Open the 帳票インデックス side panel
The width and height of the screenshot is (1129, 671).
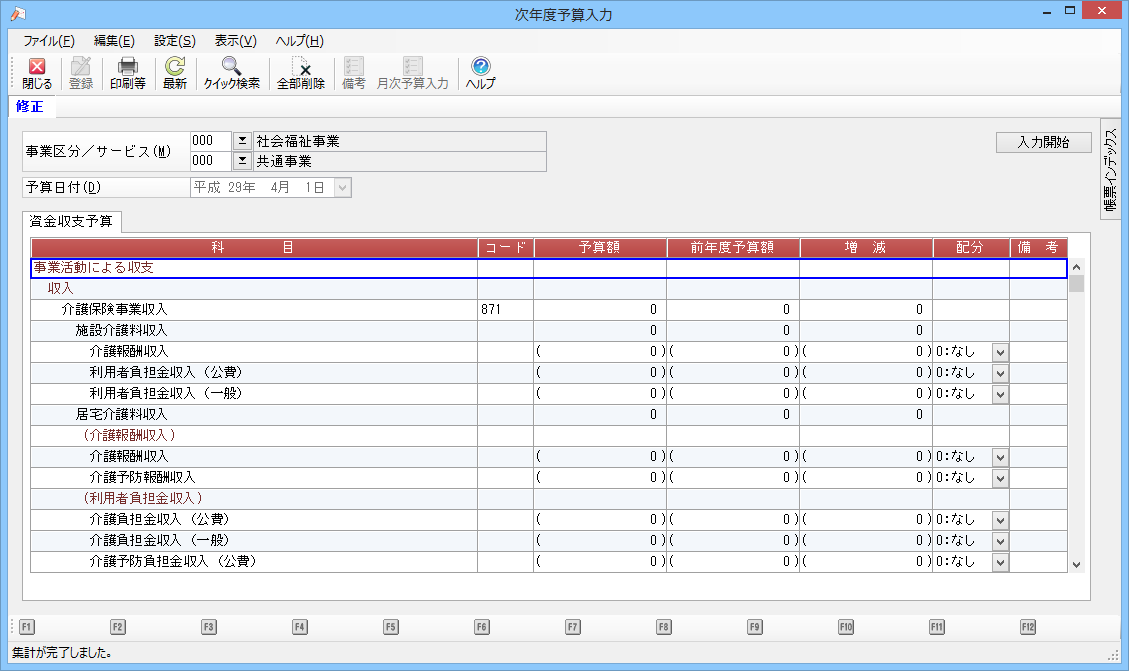click(1110, 167)
